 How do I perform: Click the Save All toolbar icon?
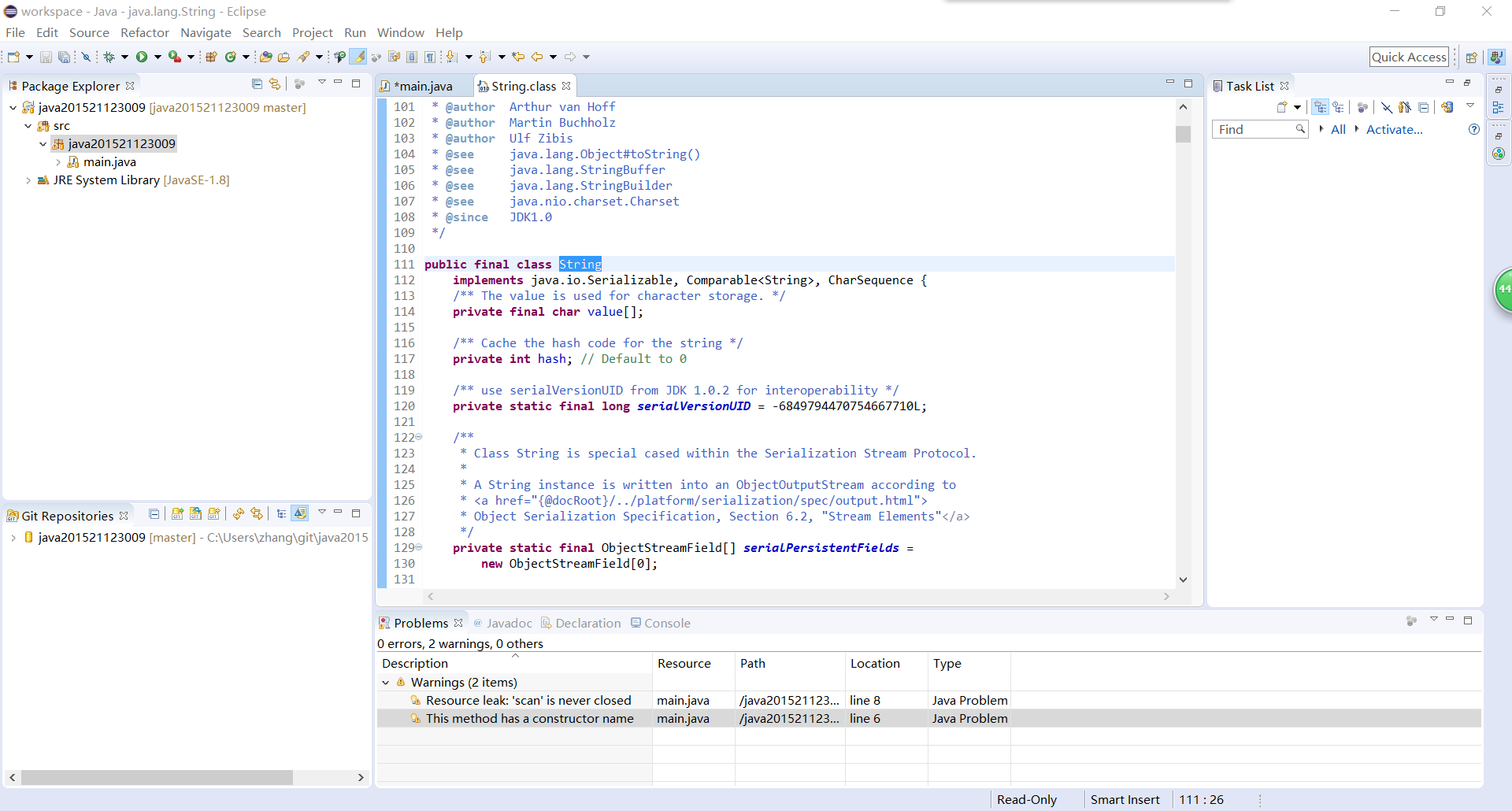64,57
